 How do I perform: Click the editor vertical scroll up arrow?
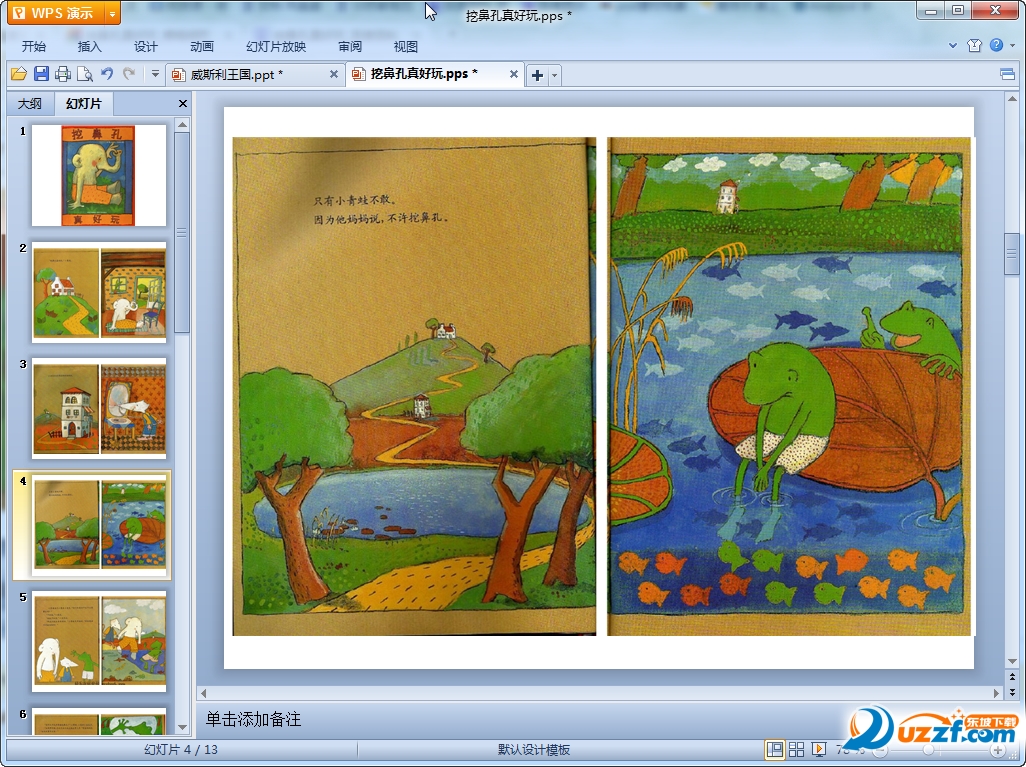[x=1012, y=99]
